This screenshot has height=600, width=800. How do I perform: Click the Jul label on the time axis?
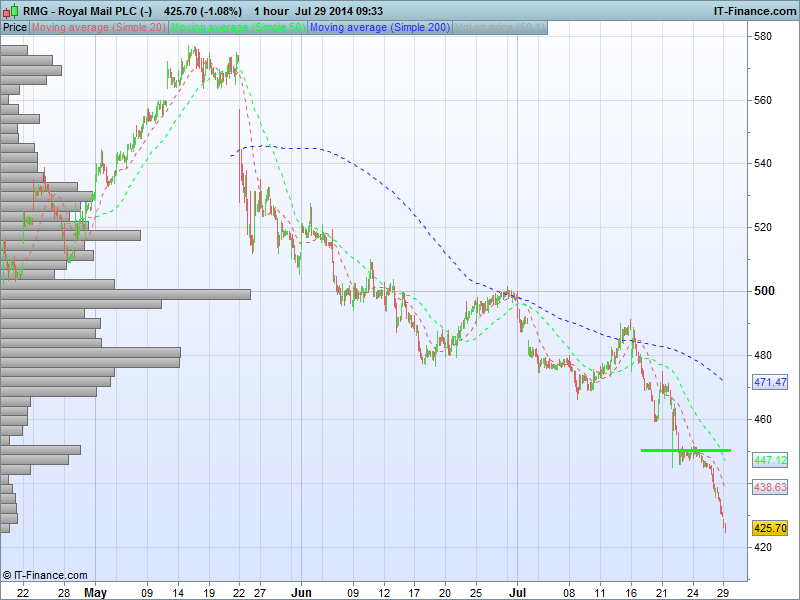click(517, 593)
